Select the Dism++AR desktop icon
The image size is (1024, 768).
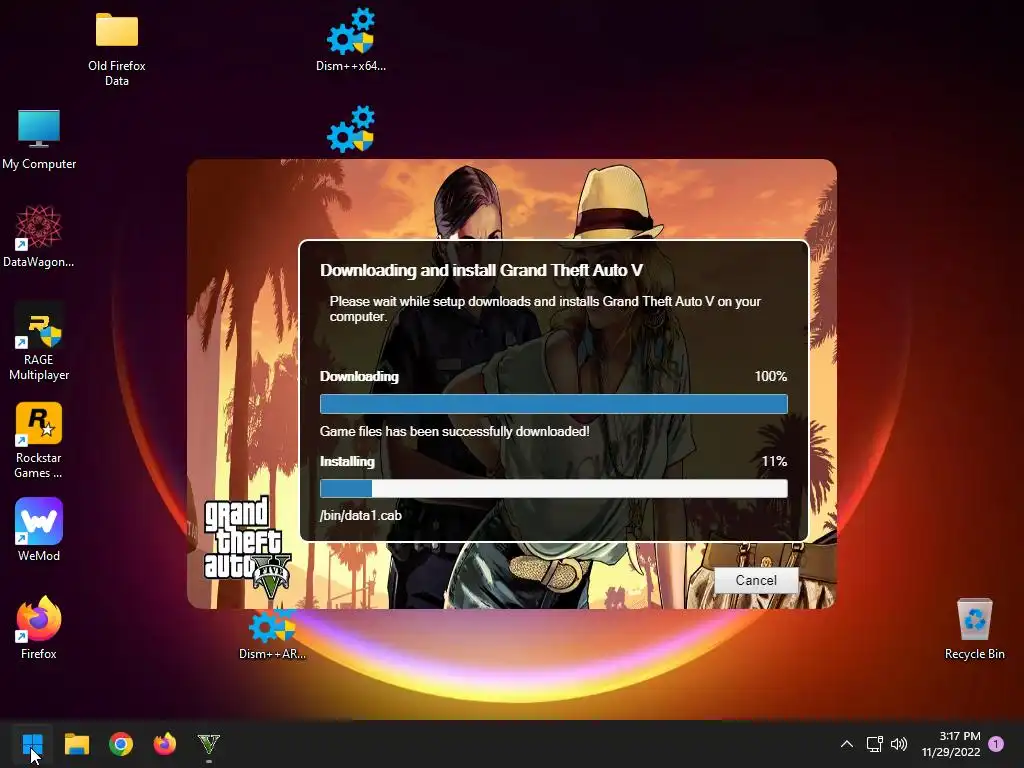pyautogui.click(x=272, y=635)
